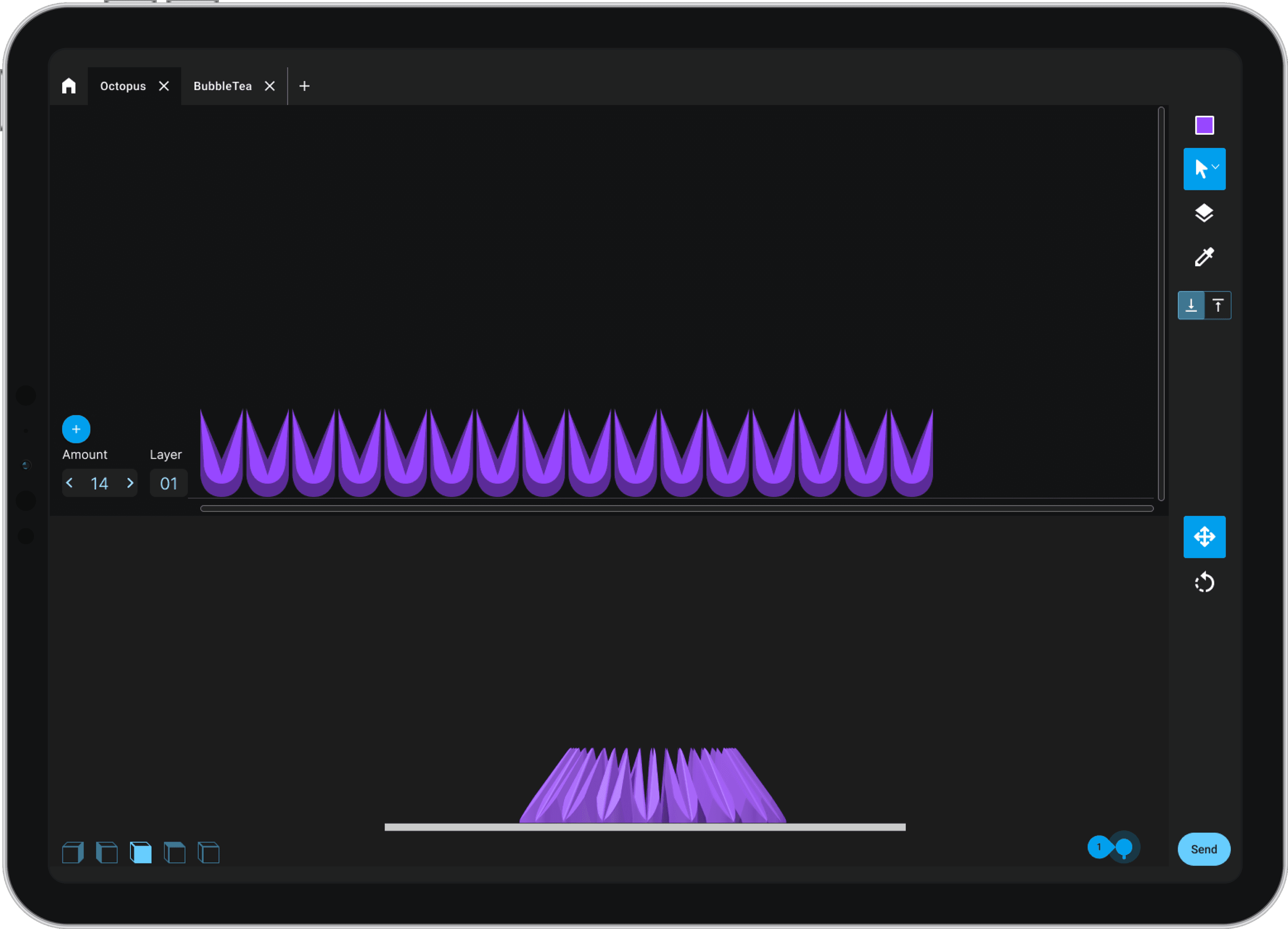Switch to right-side cube view
The width and height of the screenshot is (1288, 929).
click(73, 852)
